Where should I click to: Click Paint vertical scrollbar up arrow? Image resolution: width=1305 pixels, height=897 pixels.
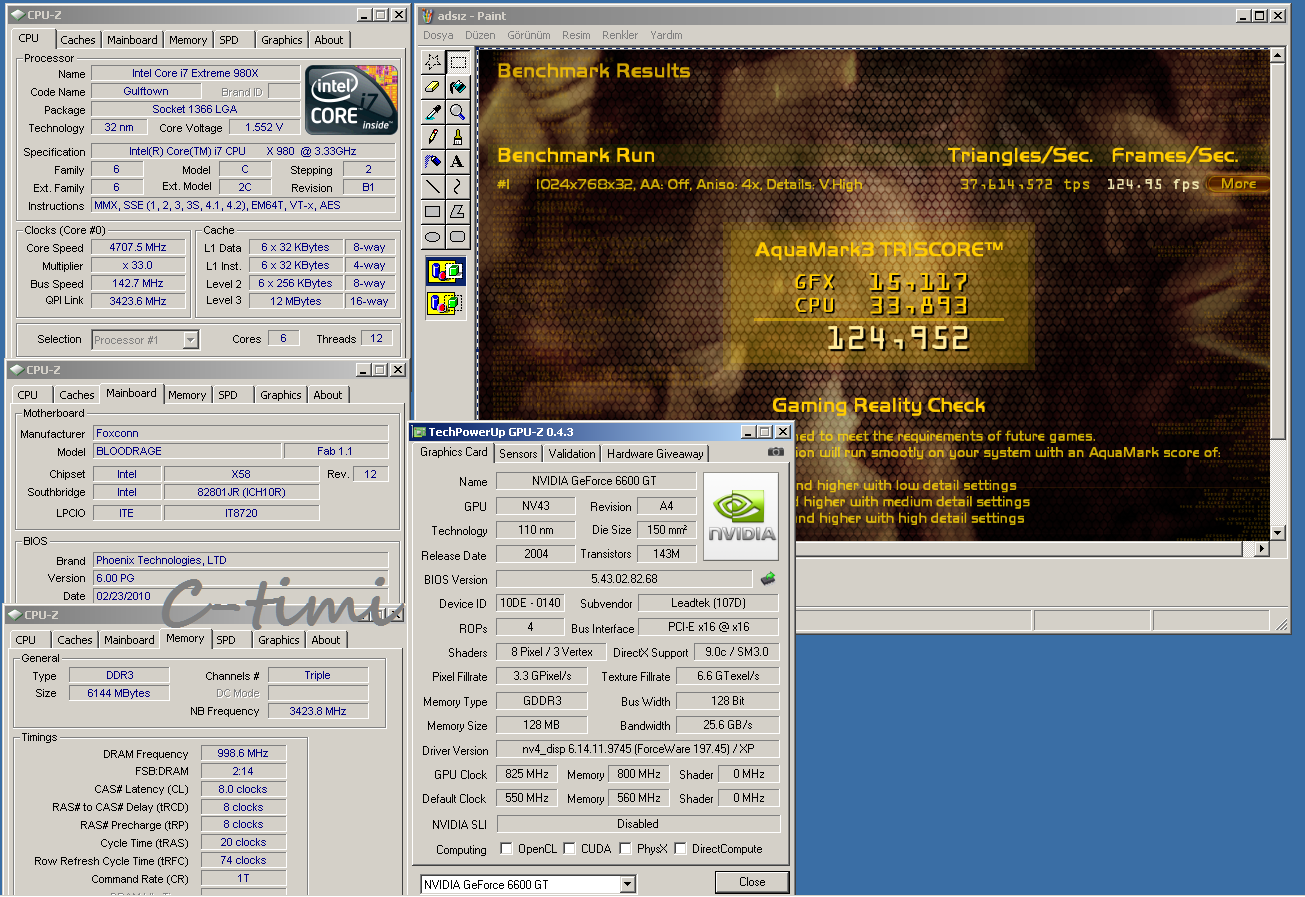pyautogui.click(x=1277, y=57)
